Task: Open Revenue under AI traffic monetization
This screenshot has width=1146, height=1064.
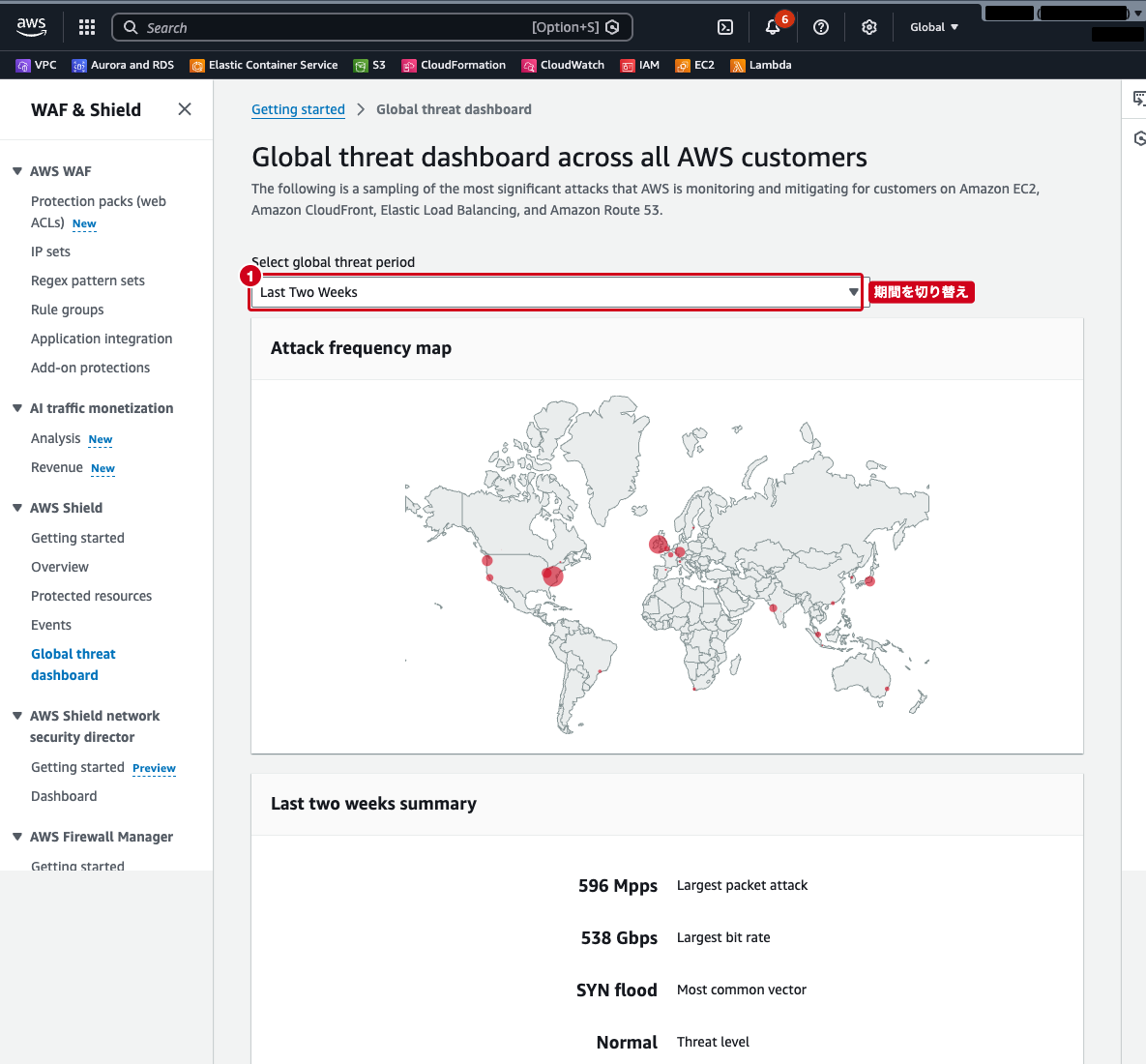Action: point(57,468)
